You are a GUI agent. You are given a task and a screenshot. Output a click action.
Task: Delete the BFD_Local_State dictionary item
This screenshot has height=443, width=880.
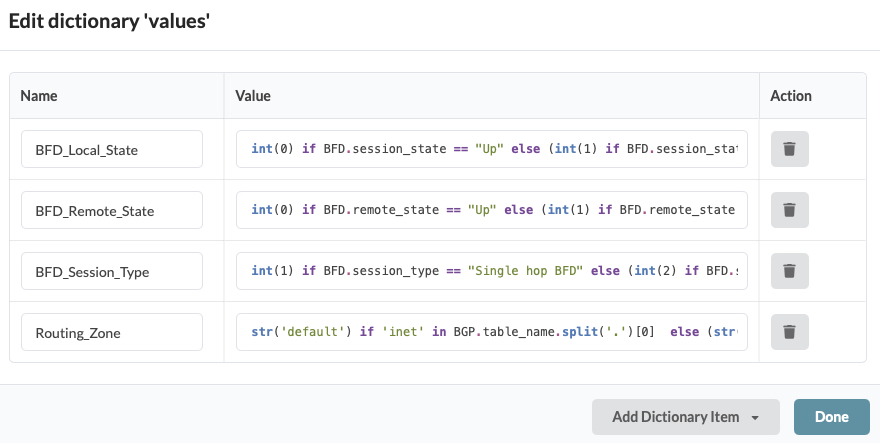pyautogui.click(x=790, y=149)
